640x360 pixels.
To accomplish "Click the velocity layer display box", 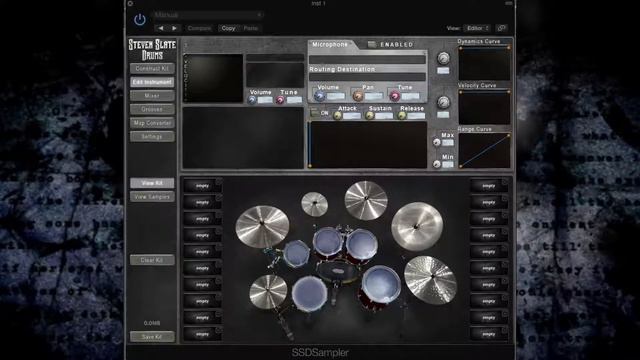I will (x=213, y=78).
